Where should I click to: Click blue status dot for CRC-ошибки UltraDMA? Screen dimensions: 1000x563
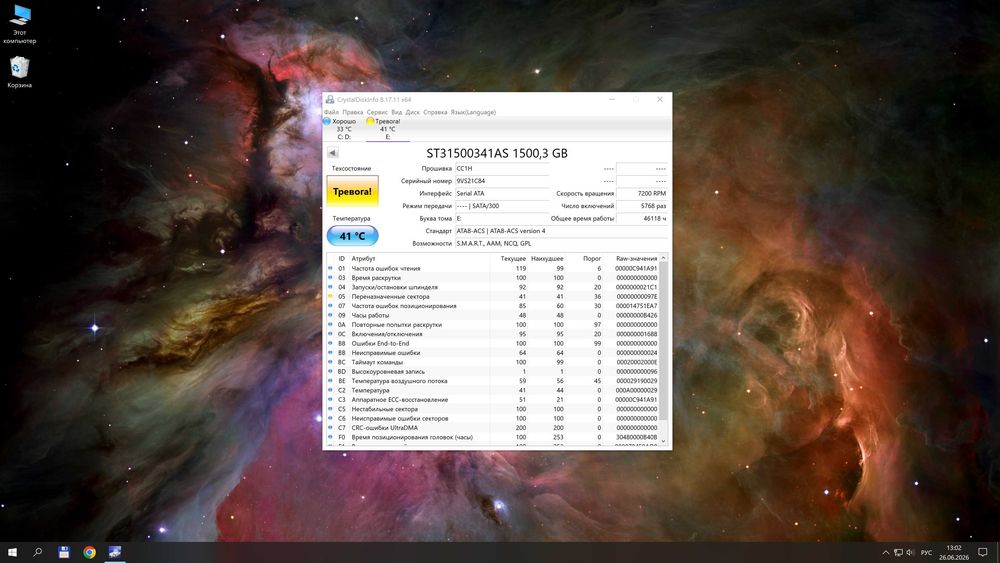tap(330, 428)
